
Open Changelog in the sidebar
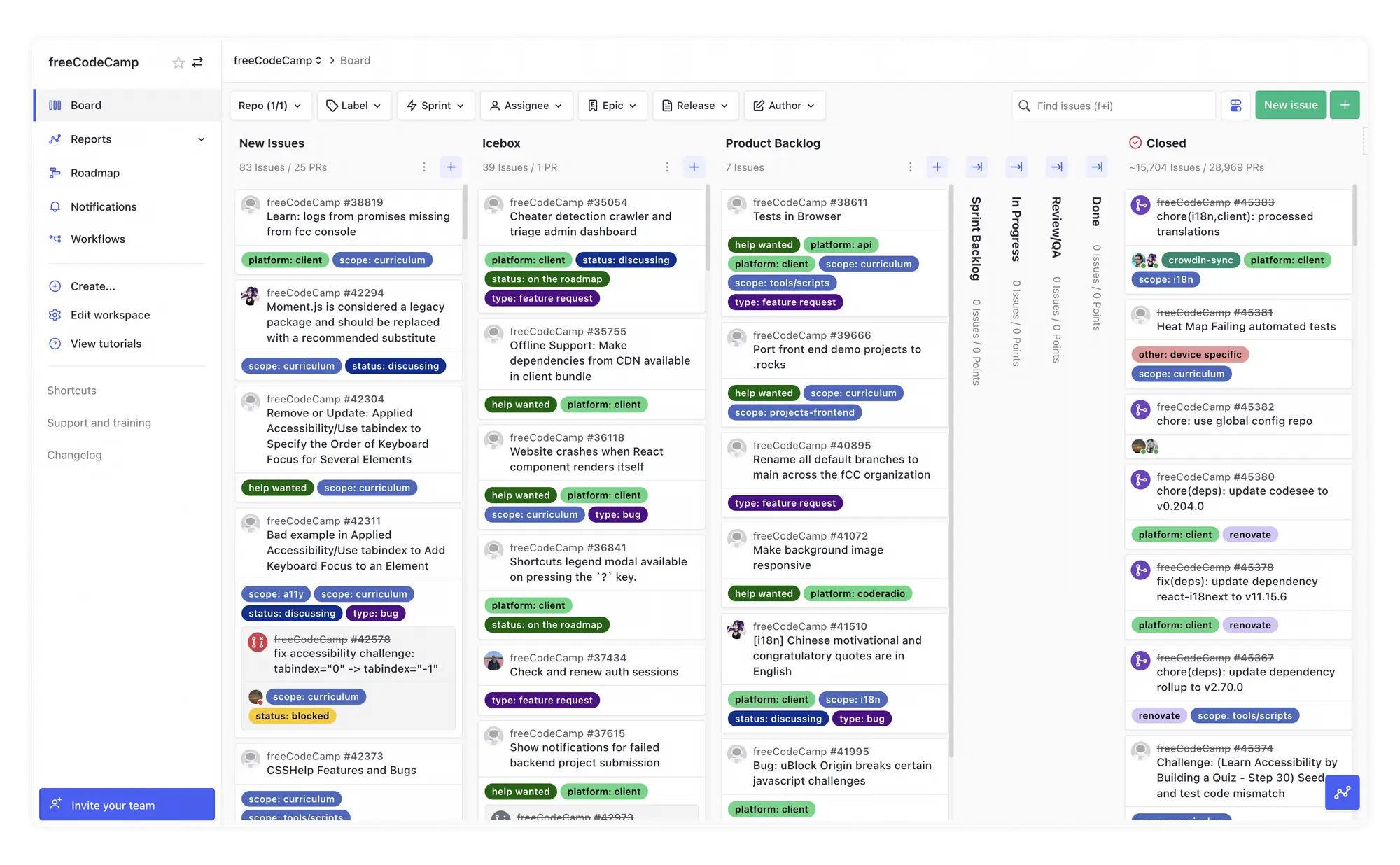[x=74, y=455]
